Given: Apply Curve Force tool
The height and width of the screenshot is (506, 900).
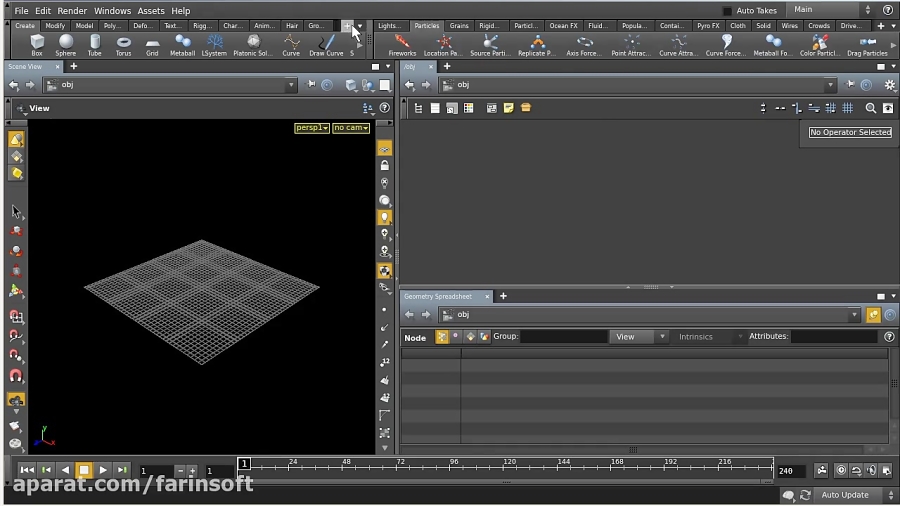Looking at the screenshot, I should point(726,45).
